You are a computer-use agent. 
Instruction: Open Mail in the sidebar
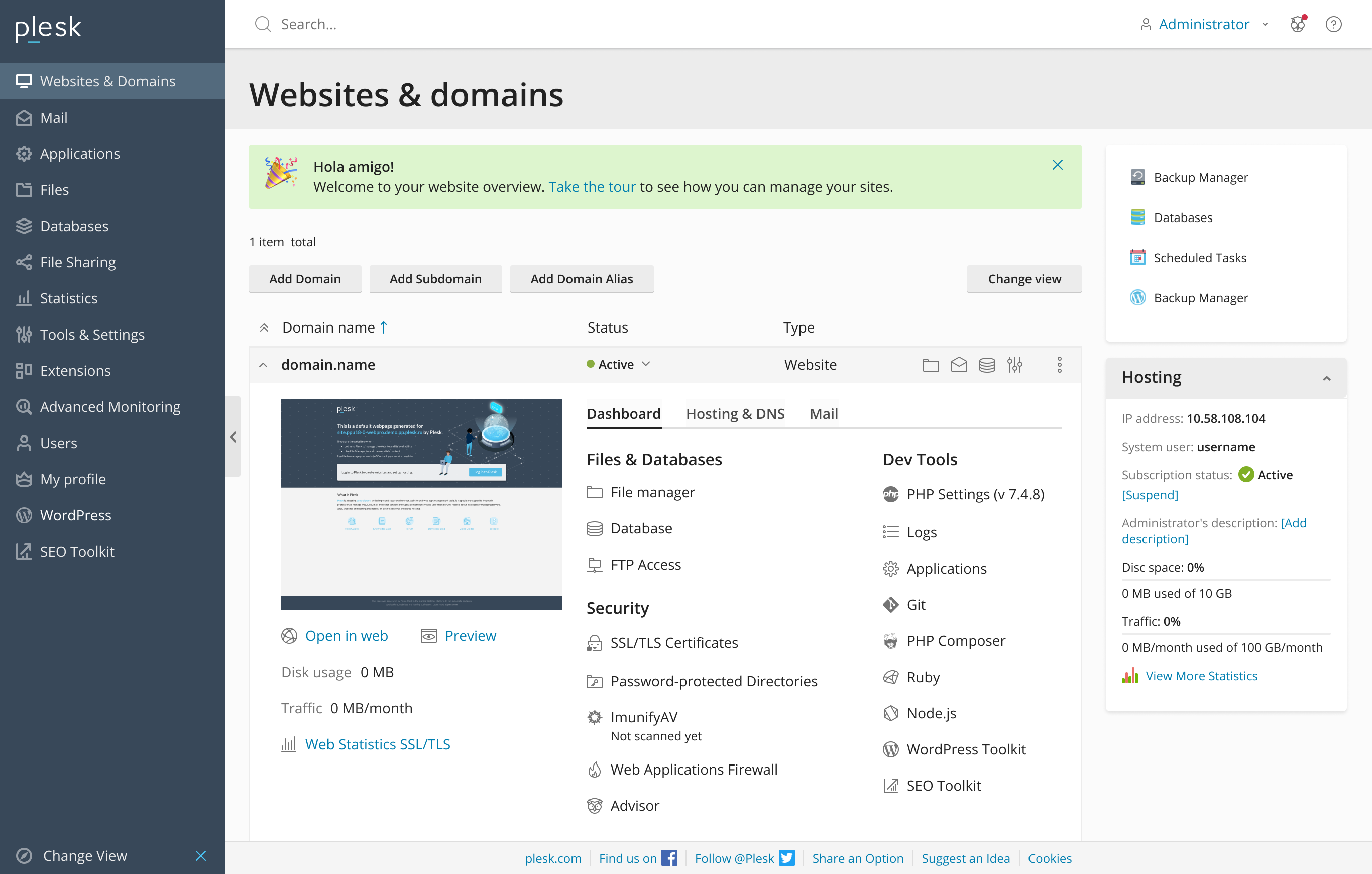(x=112, y=118)
